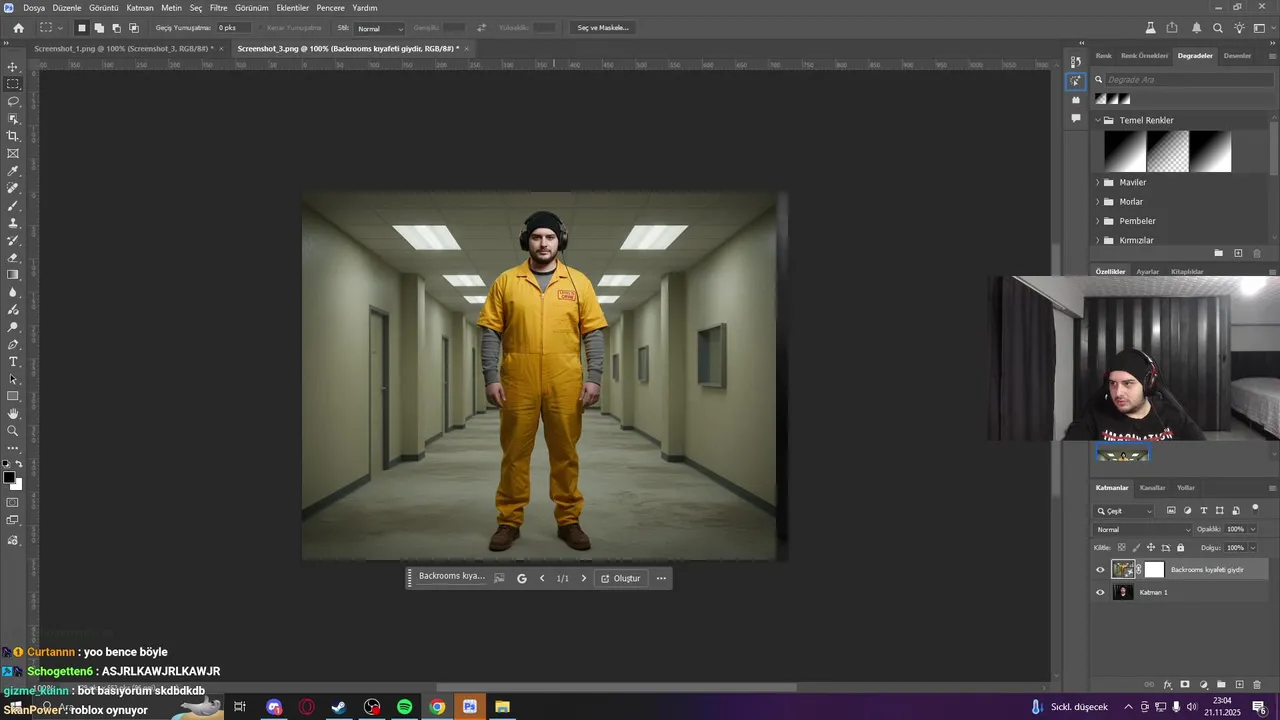Open the layer blend mode dropdown

click(x=1143, y=530)
